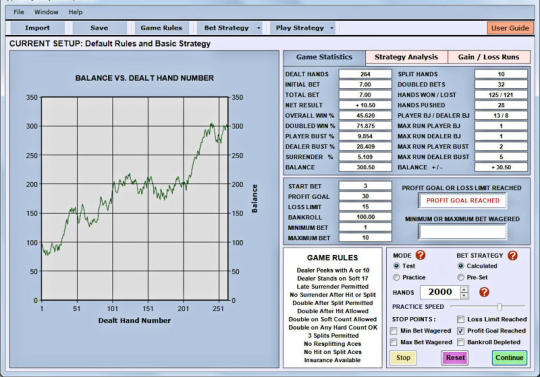This screenshot has height=377, width=540.
Task: Enable the Bankroll Depleted stop point
Action: 460,342
